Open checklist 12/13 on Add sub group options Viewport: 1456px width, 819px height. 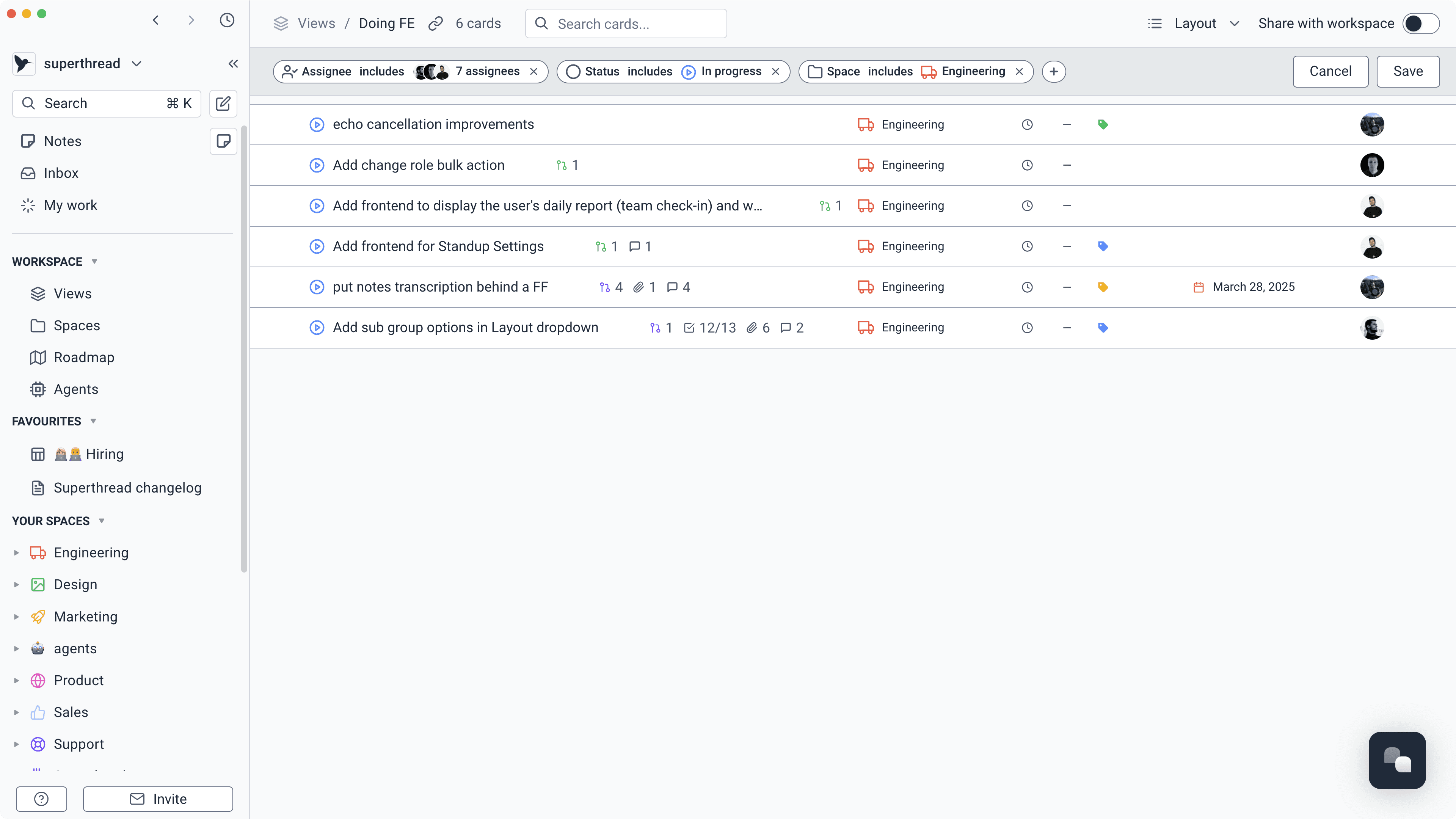coord(709,328)
